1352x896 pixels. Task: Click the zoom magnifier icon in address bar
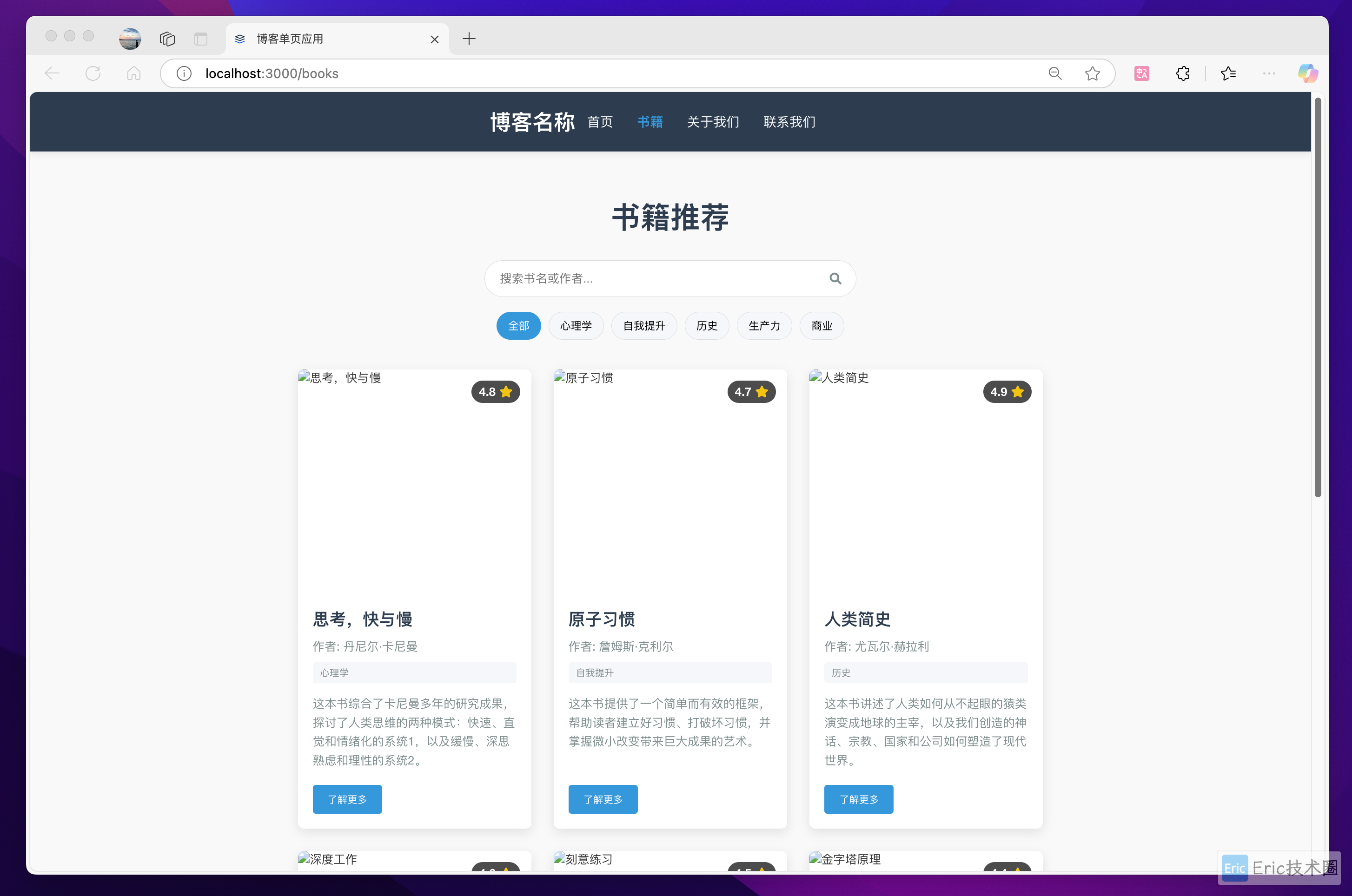[1055, 73]
